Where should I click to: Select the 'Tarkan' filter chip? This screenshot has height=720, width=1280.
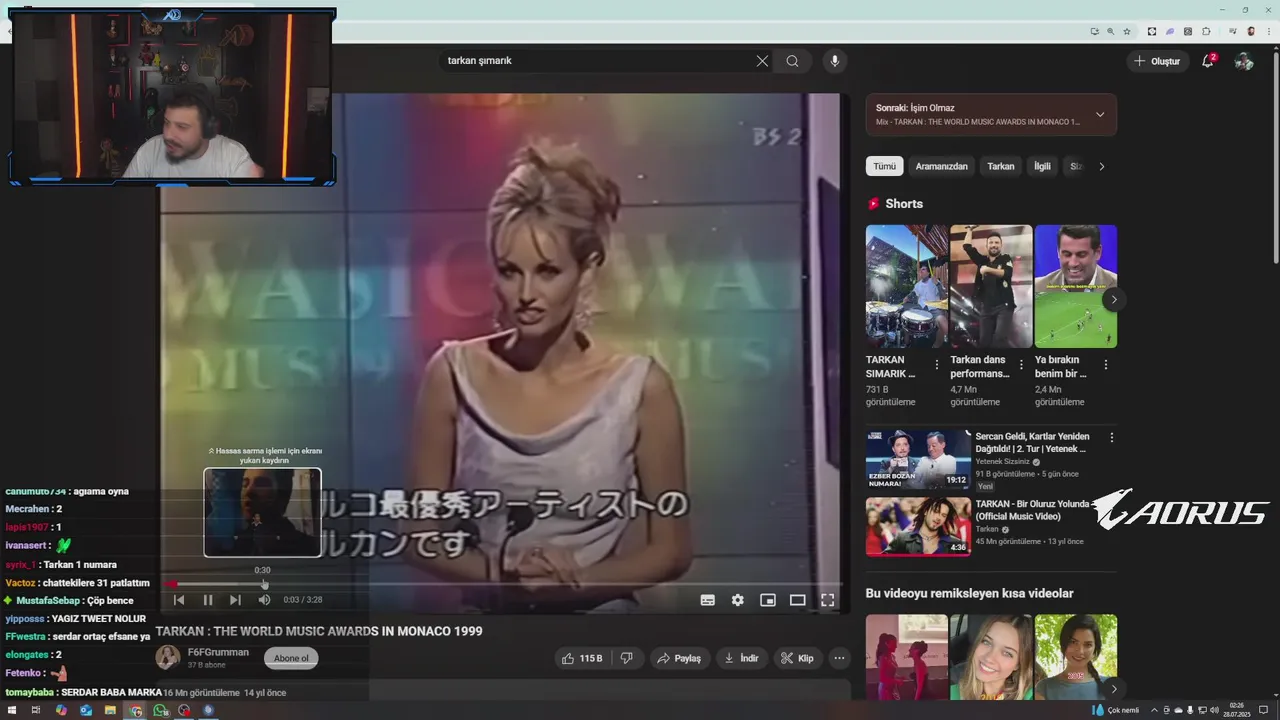point(1000,166)
